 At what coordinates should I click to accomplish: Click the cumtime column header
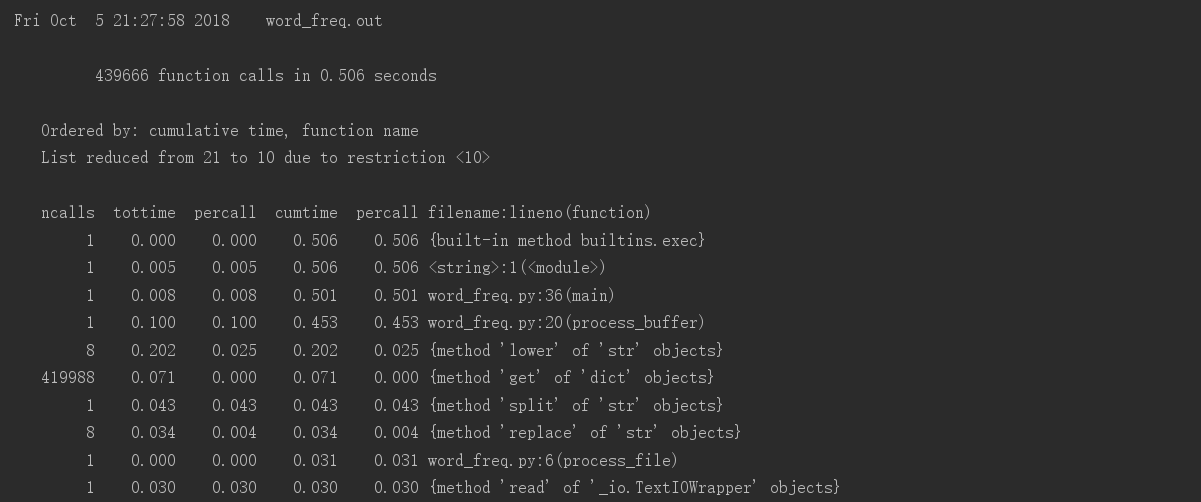pyautogui.click(x=306, y=213)
